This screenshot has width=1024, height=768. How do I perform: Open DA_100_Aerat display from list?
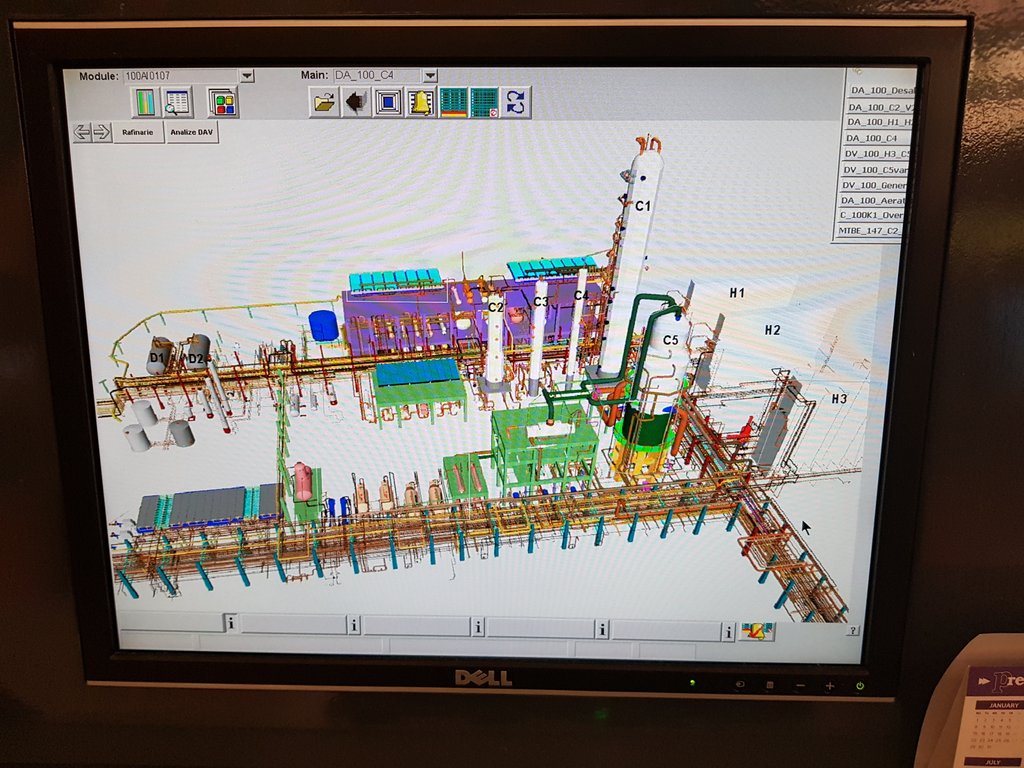[x=872, y=201]
